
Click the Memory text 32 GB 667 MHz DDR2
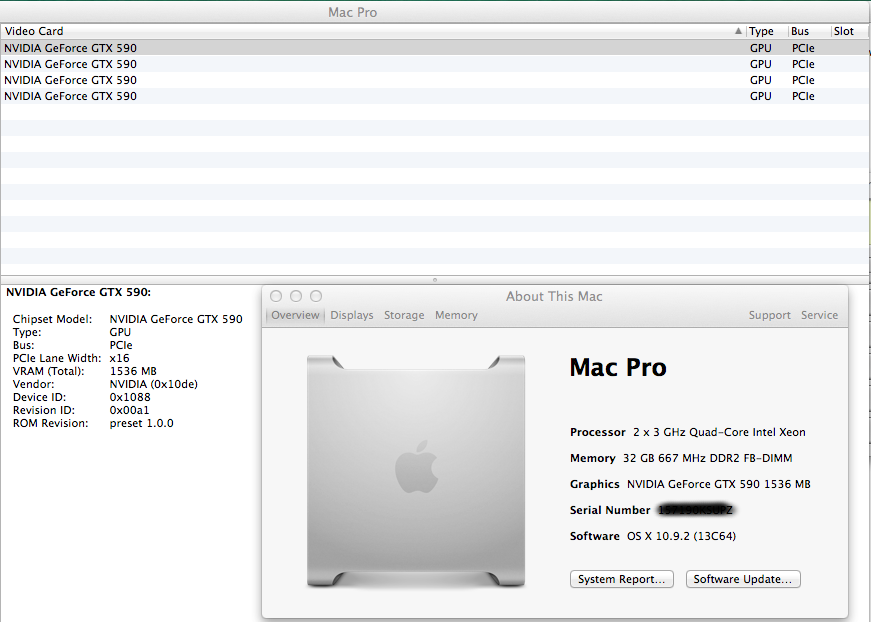coord(708,458)
